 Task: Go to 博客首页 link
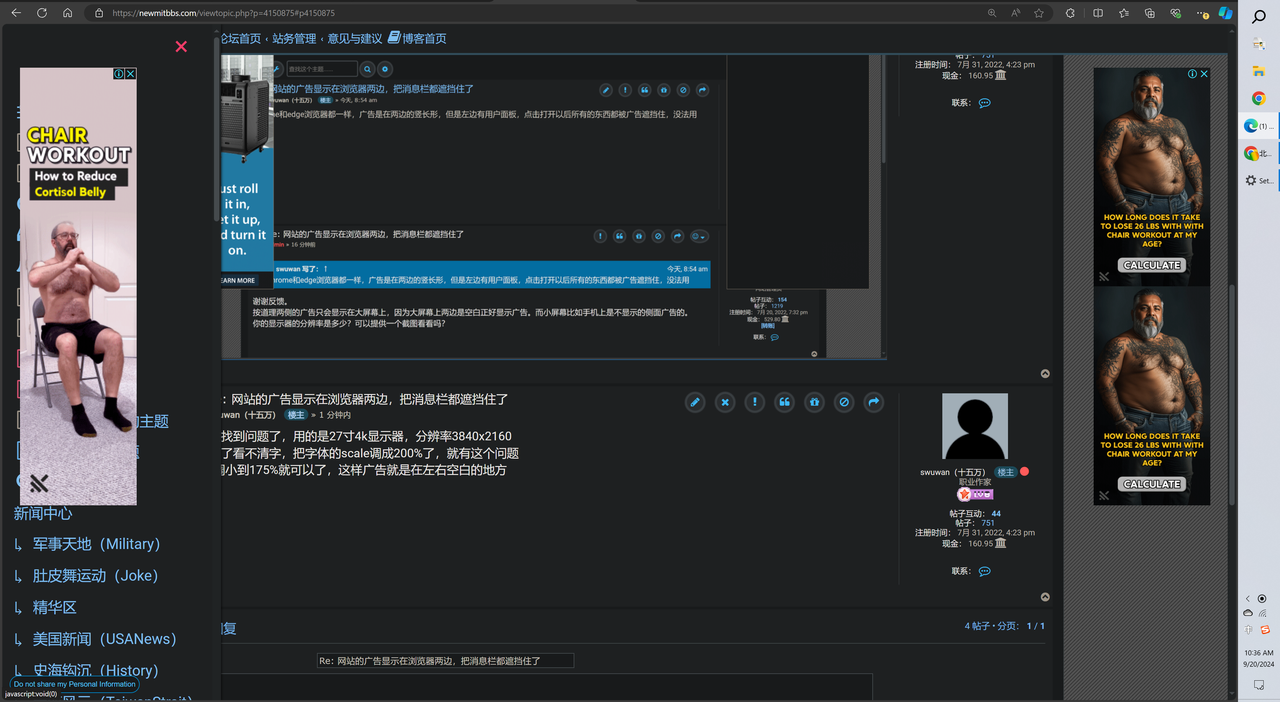click(x=417, y=38)
